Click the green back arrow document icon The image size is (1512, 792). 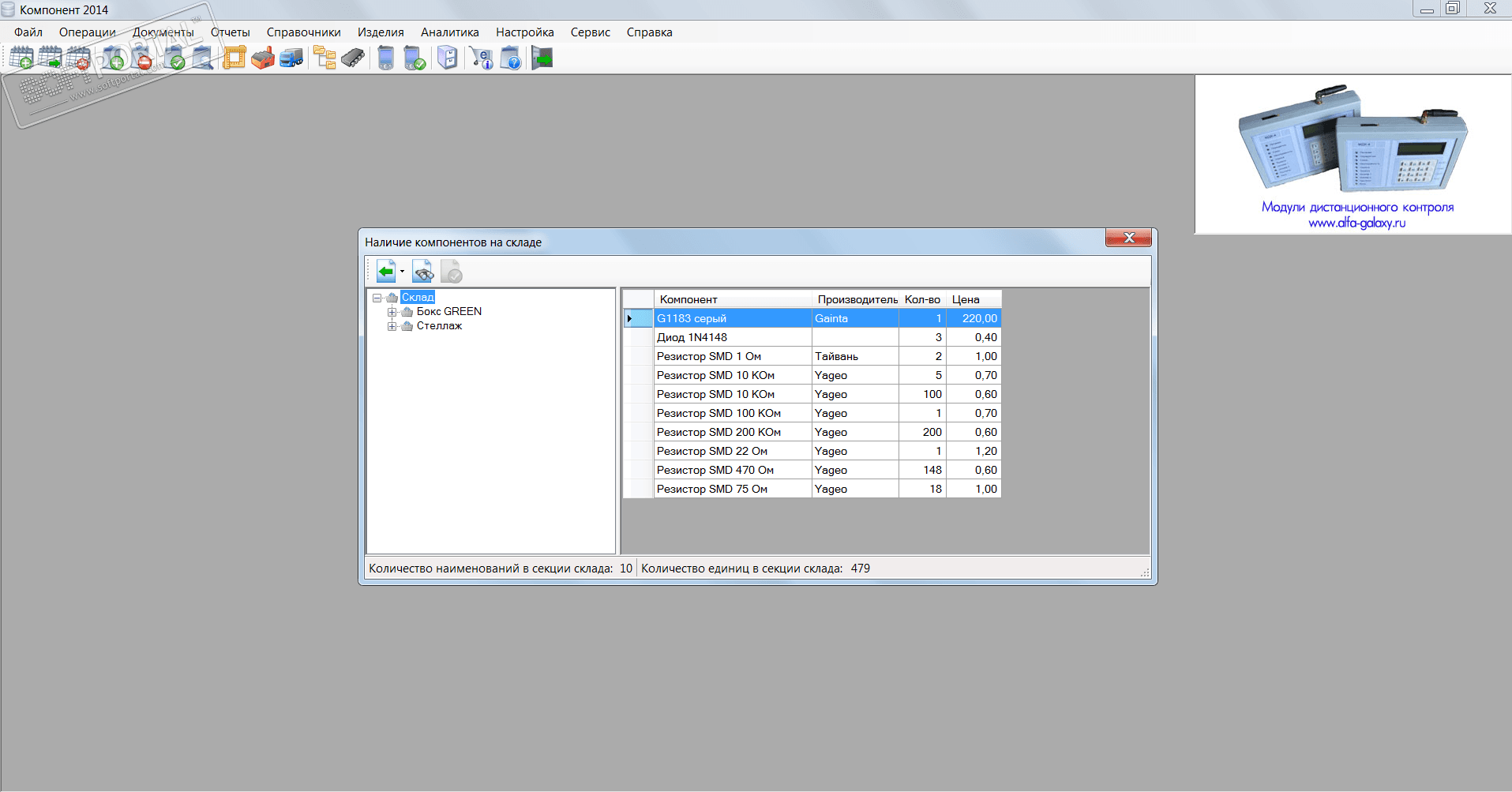[x=386, y=272]
